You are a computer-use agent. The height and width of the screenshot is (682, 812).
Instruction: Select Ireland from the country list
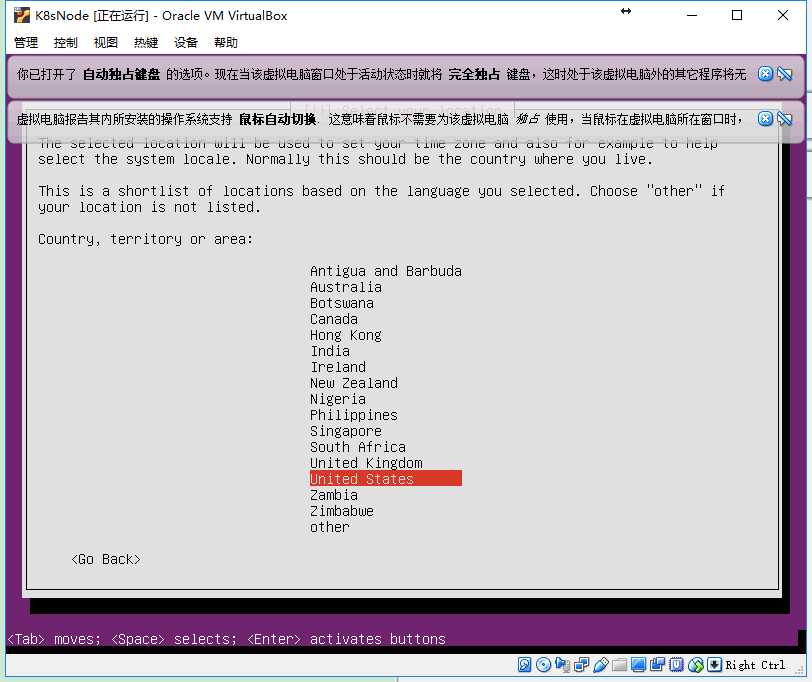(338, 368)
